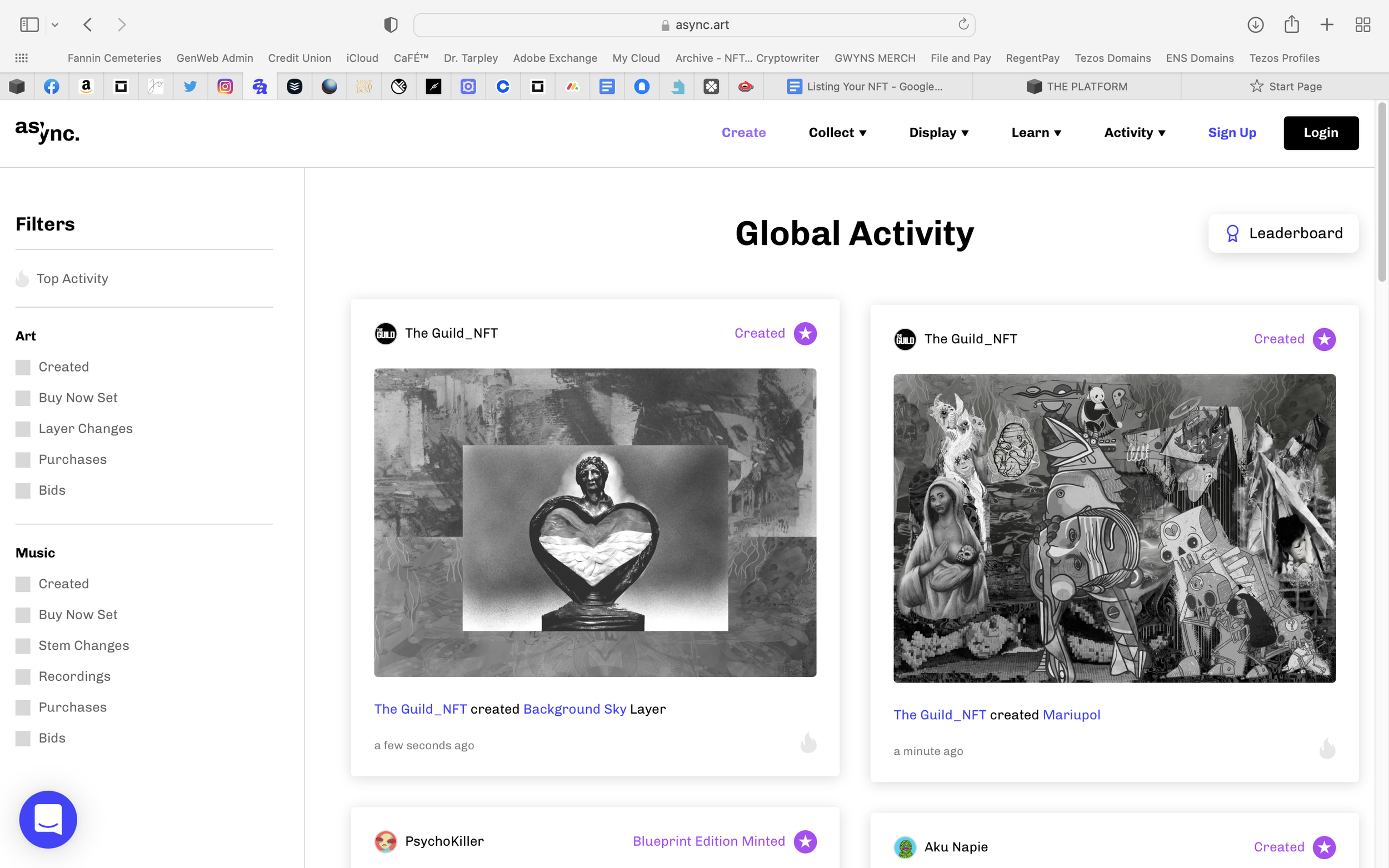
Task: Expand the Collect dropdown menu
Action: (837, 133)
